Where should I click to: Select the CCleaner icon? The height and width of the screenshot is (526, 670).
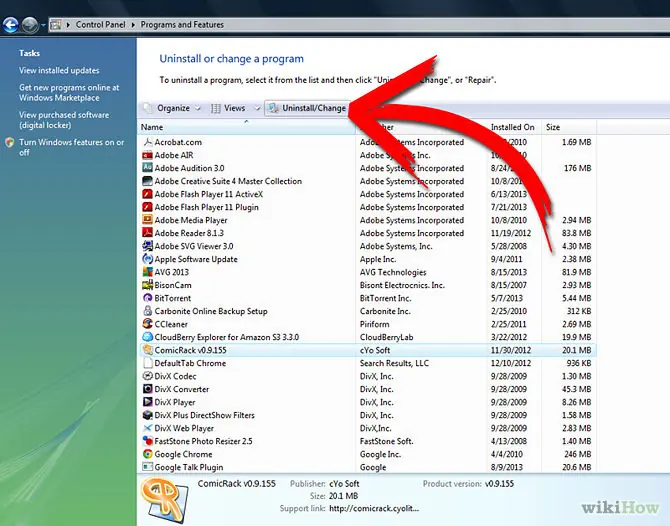pyautogui.click(x=147, y=324)
